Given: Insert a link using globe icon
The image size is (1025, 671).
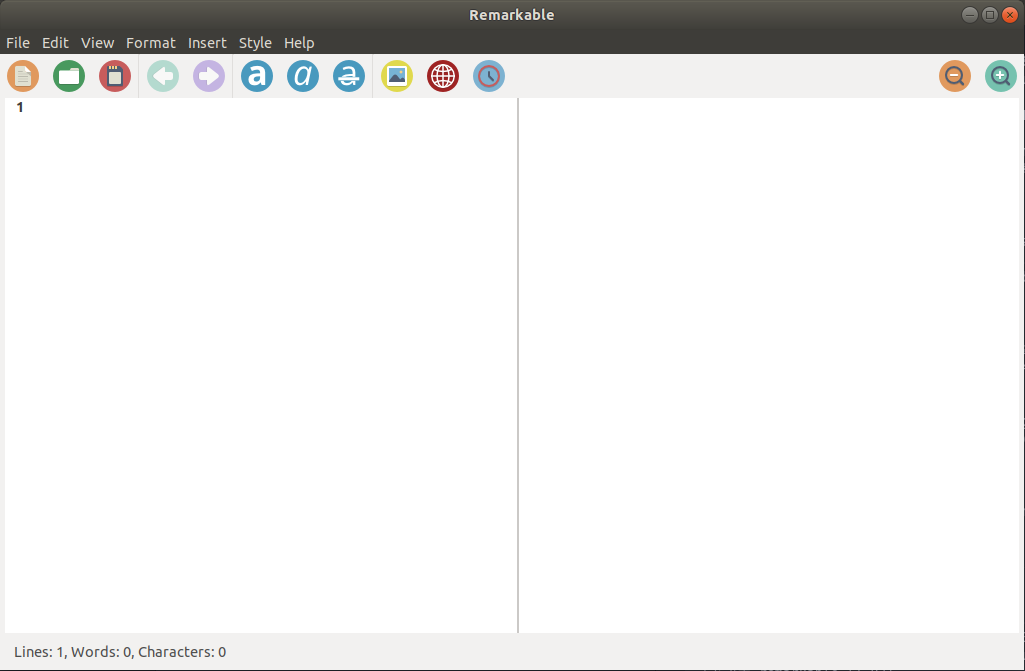Looking at the screenshot, I should pyautogui.click(x=443, y=76).
